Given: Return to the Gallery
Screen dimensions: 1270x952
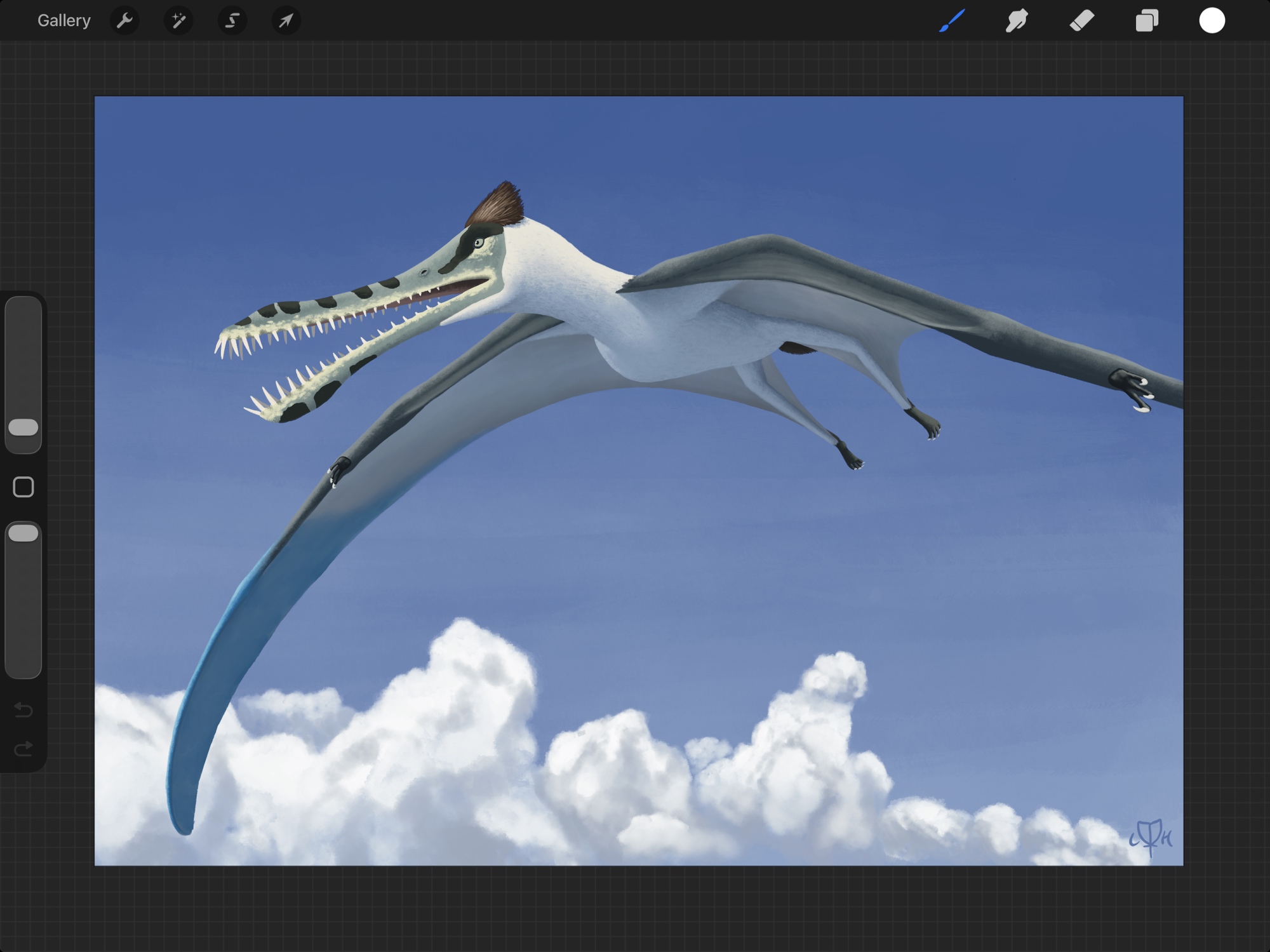Looking at the screenshot, I should click(x=63, y=21).
